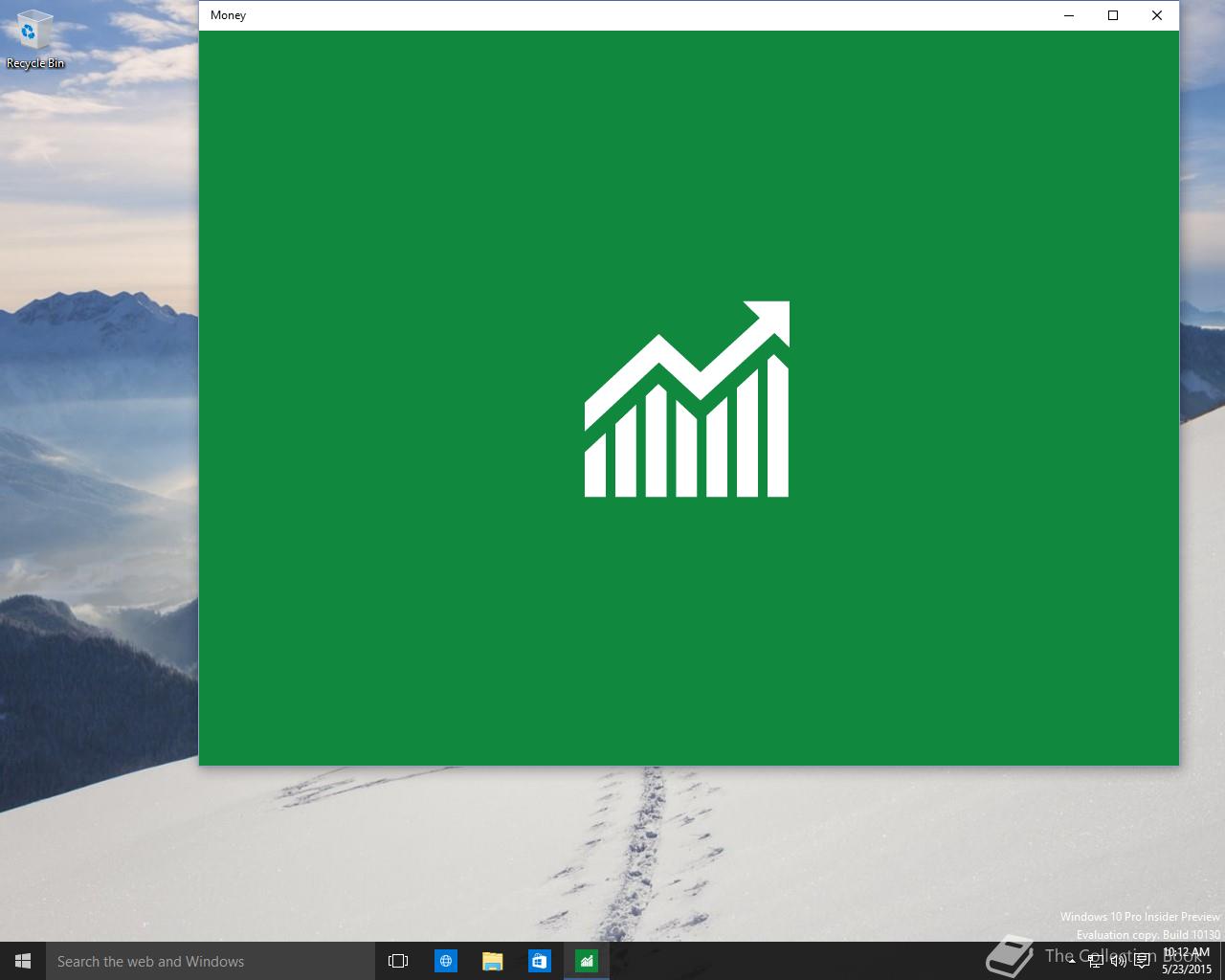Show hidden system tray icons
The image size is (1225, 980).
1072,962
